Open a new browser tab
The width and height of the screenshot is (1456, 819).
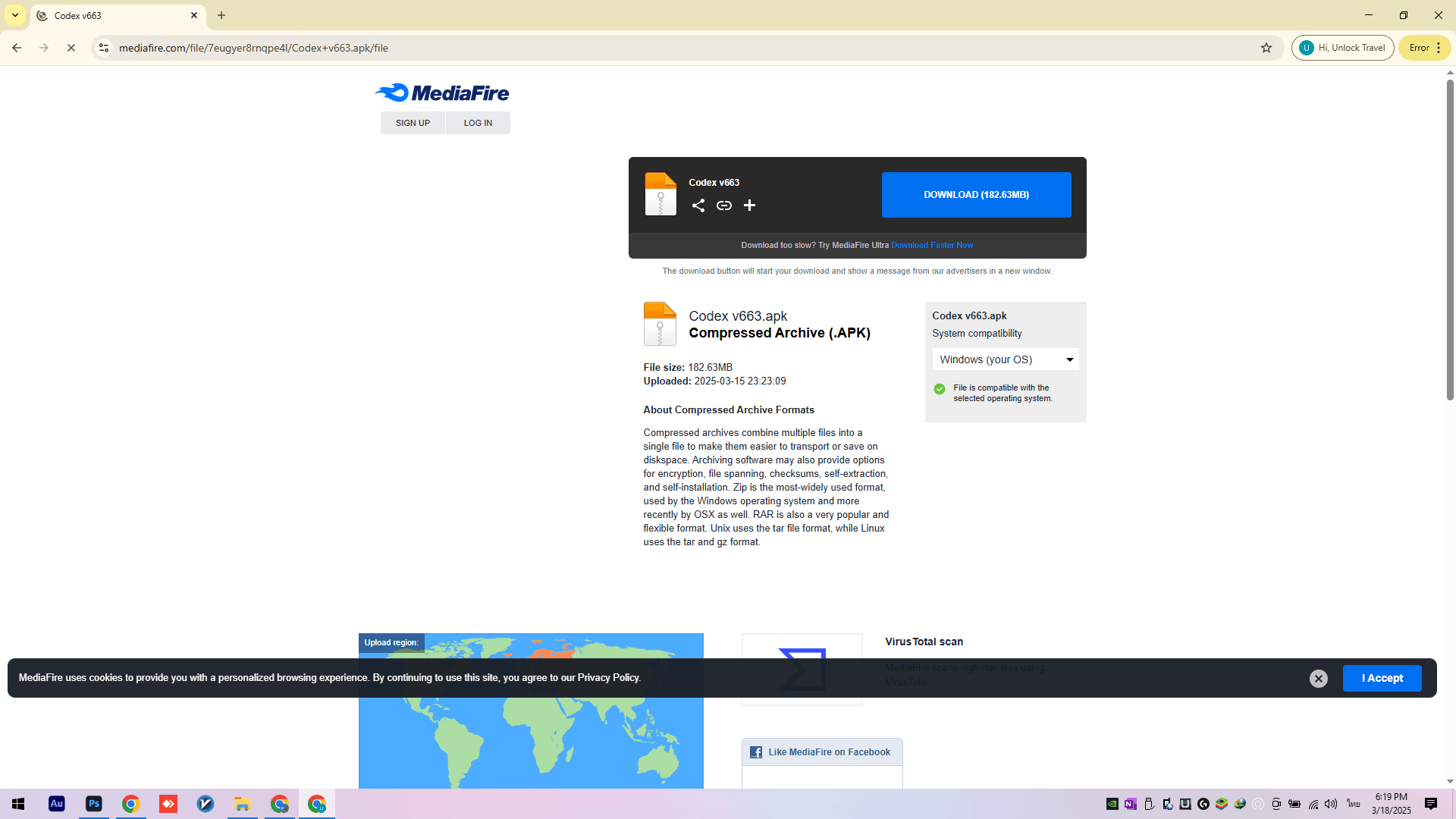click(221, 15)
